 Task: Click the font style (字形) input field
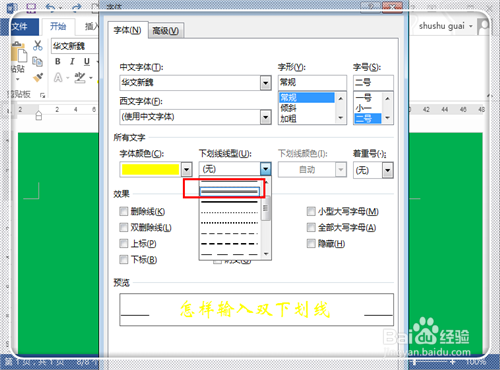click(x=312, y=82)
